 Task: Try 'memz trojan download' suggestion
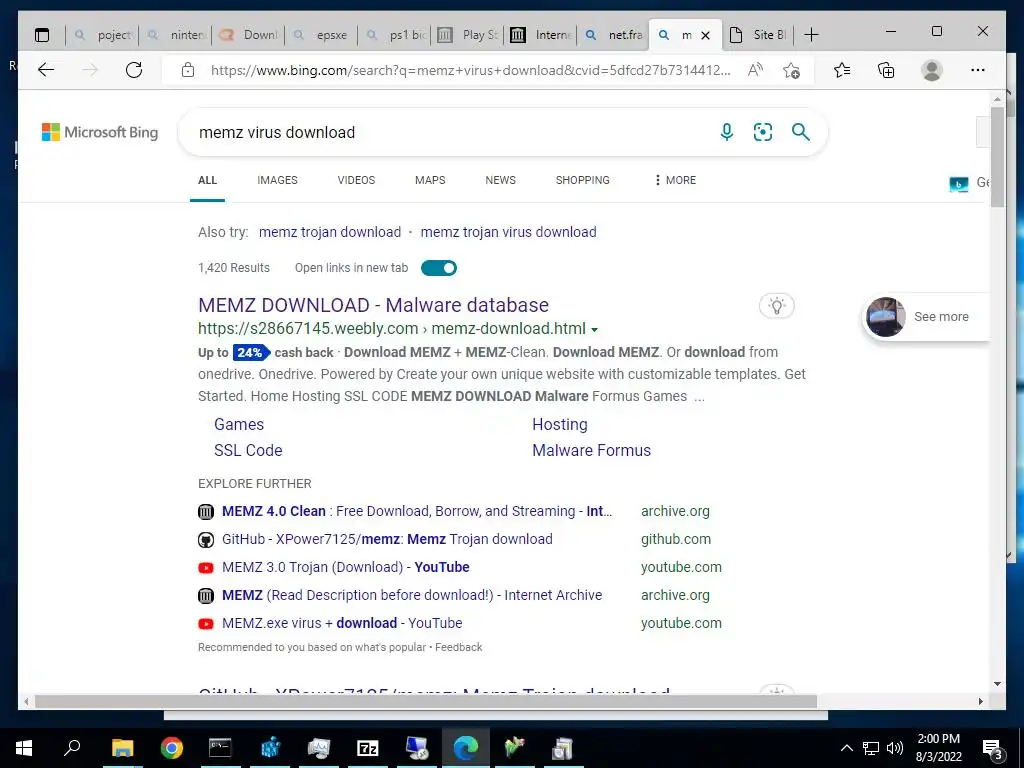pos(330,232)
